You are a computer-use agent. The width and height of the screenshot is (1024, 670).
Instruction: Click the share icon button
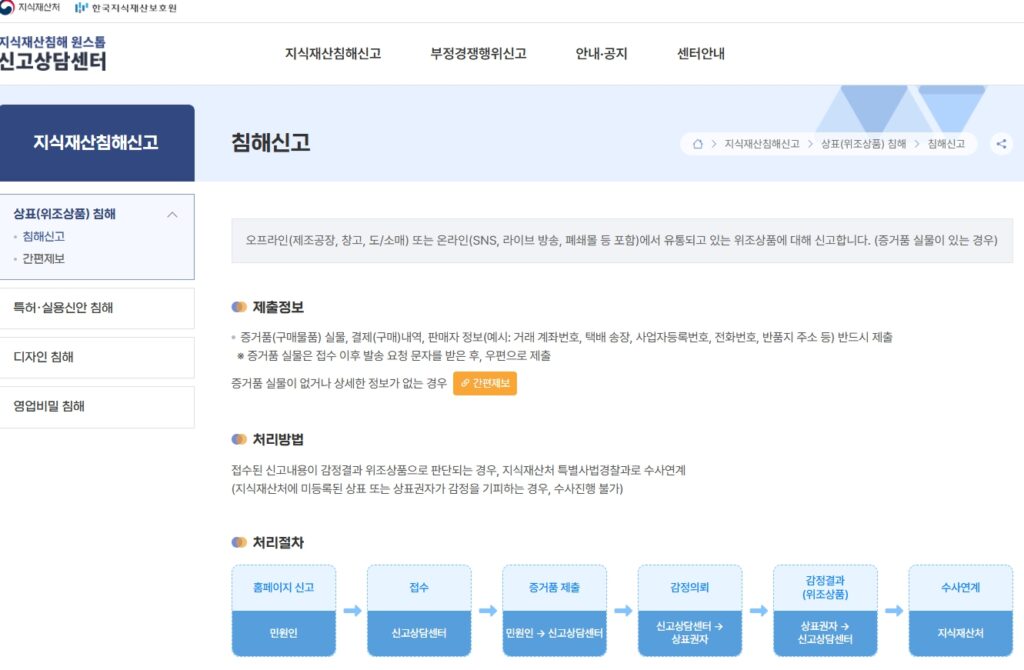1001,144
